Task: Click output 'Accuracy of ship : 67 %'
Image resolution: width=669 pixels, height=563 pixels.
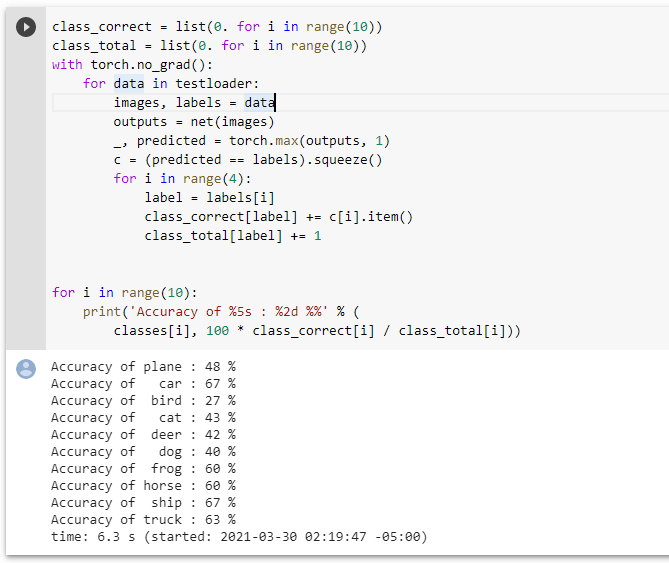Action: click(x=143, y=503)
